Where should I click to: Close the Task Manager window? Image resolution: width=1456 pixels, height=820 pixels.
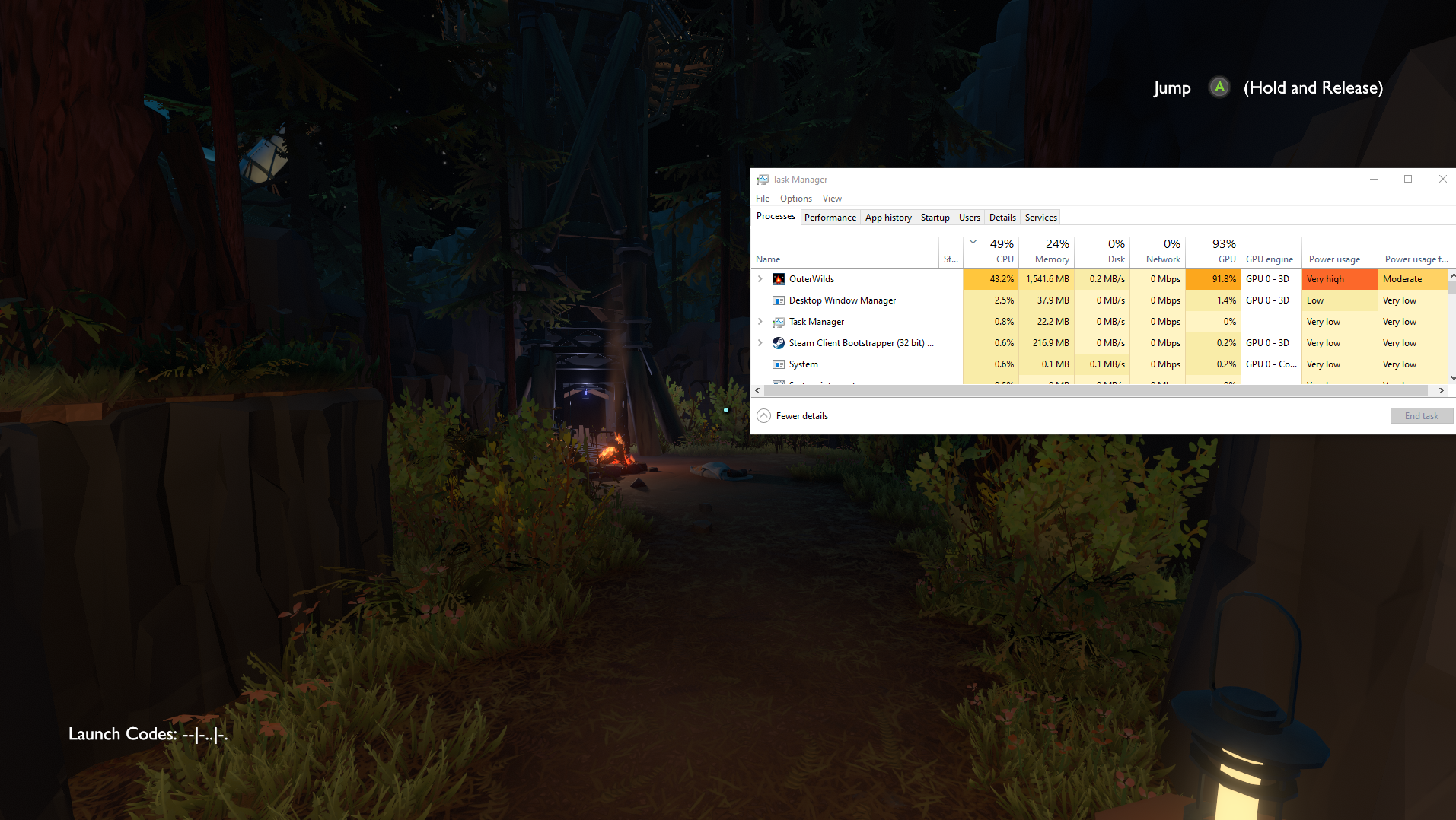(1442, 180)
